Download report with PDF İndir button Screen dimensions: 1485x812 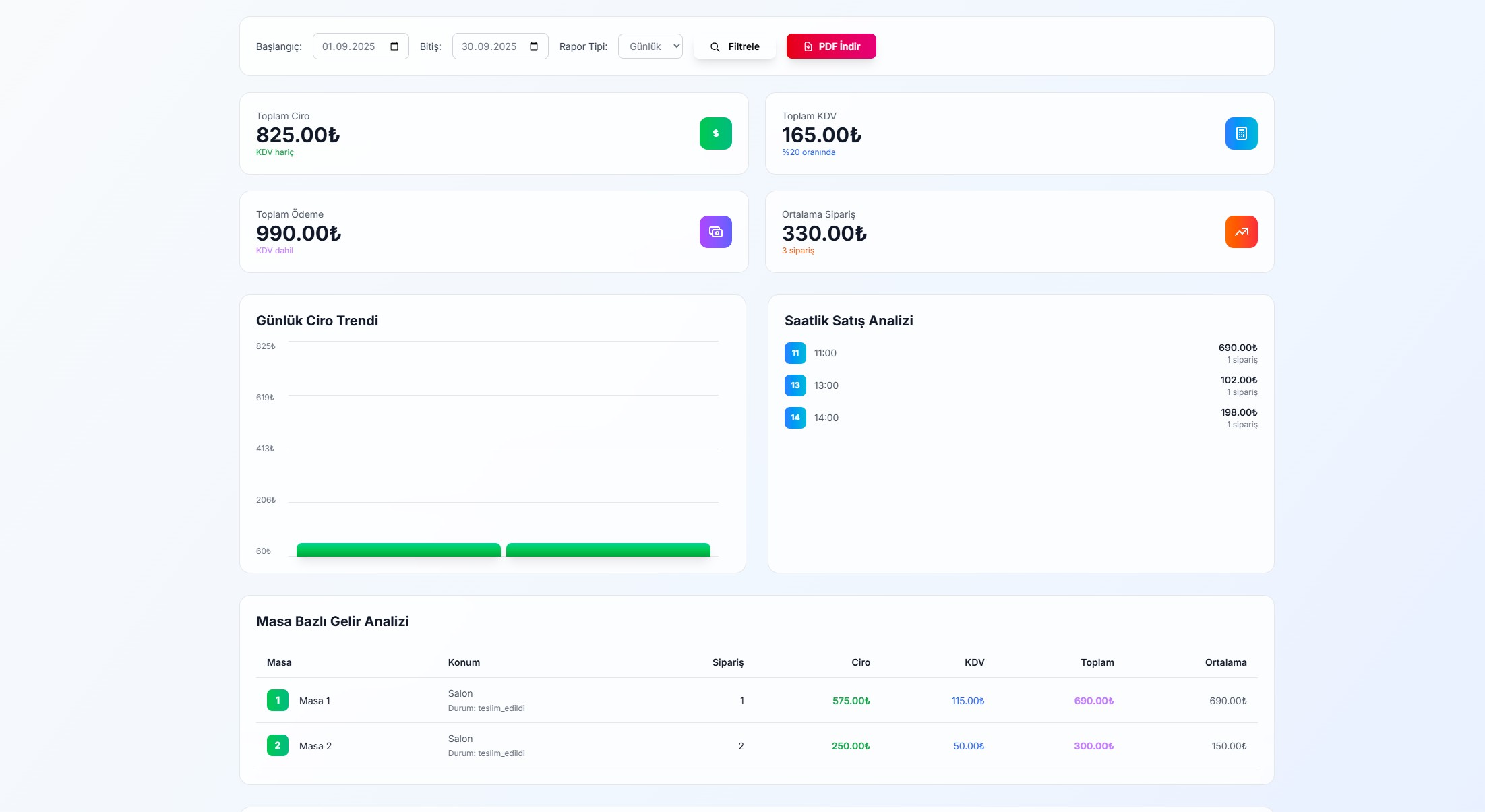point(831,46)
